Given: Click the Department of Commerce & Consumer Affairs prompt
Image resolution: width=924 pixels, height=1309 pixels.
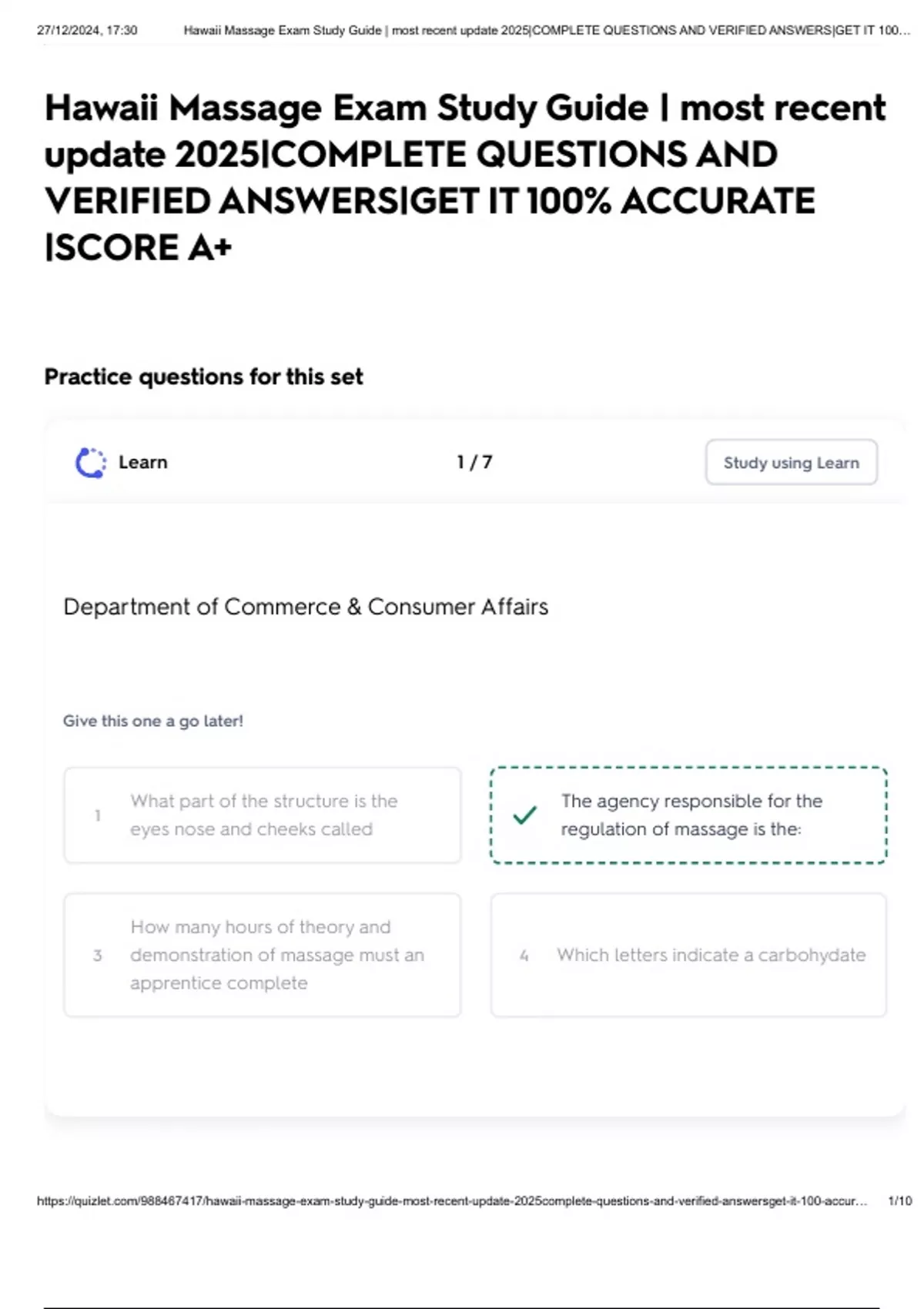Looking at the screenshot, I should (306, 607).
